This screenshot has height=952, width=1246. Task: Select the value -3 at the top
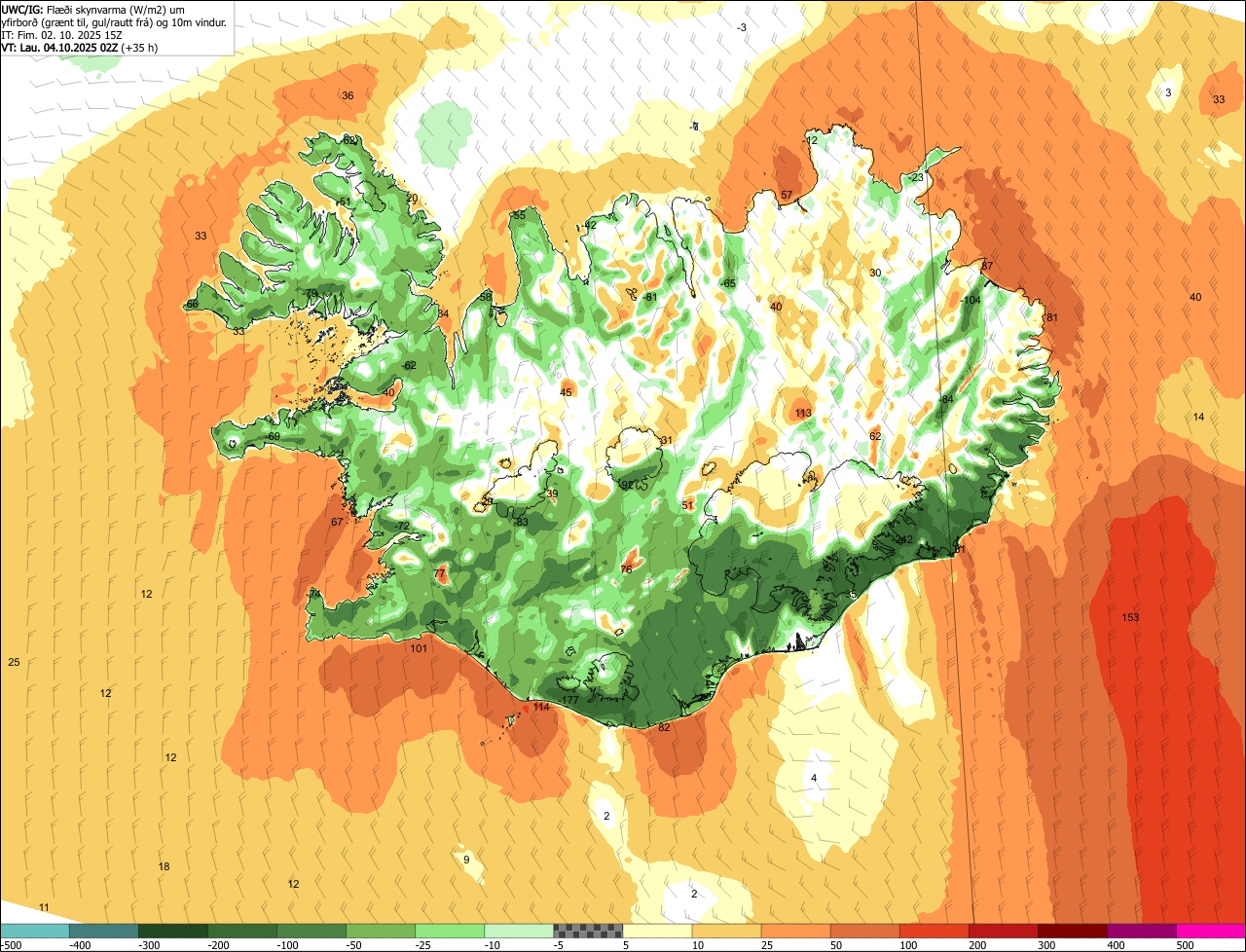pyautogui.click(x=742, y=28)
